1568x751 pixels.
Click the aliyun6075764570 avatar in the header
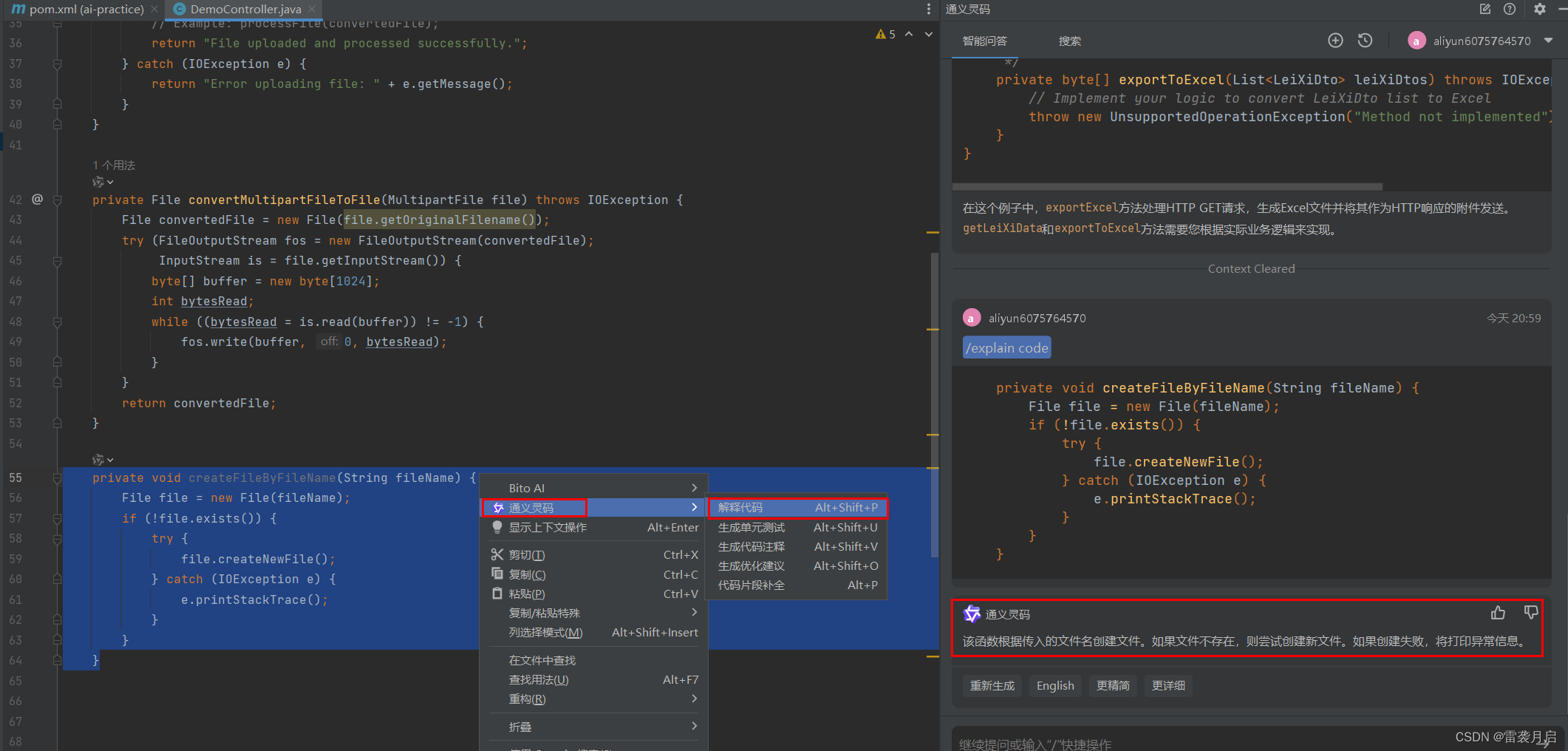1417,41
